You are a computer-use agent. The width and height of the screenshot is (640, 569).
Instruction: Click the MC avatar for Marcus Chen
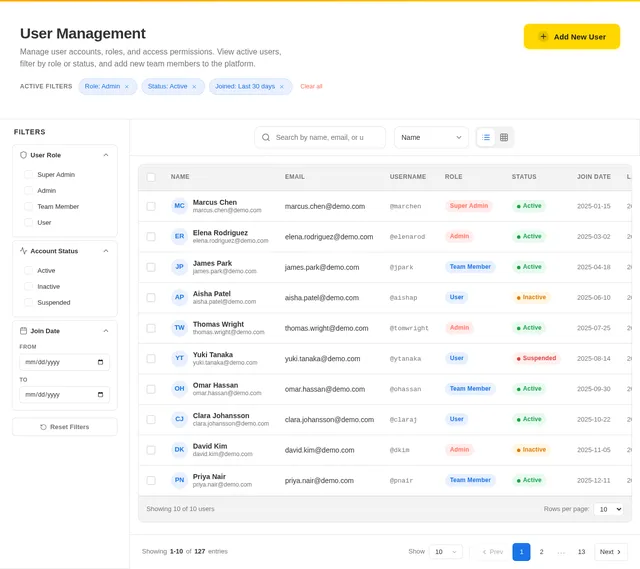[x=179, y=206]
